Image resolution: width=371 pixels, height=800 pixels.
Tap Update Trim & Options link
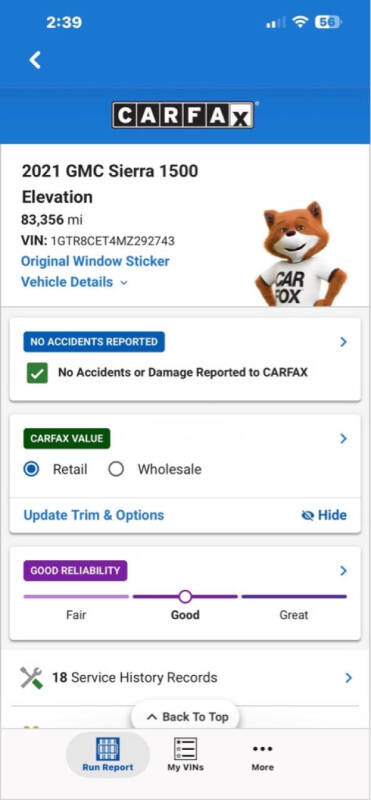click(x=94, y=515)
